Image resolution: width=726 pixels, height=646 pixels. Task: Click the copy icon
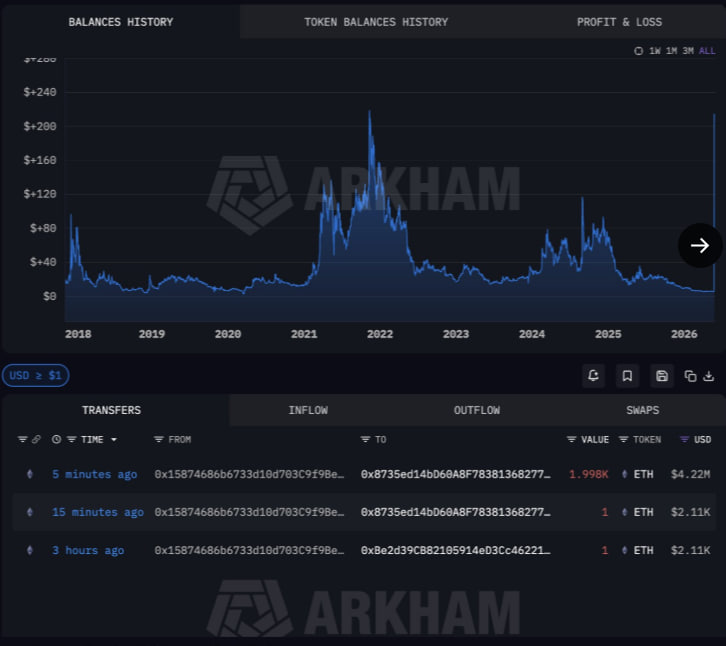coord(690,376)
